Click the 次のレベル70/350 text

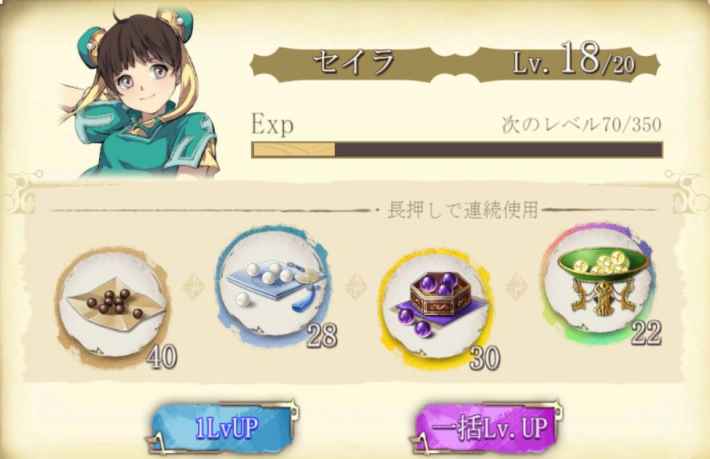pyautogui.click(x=581, y=124)
